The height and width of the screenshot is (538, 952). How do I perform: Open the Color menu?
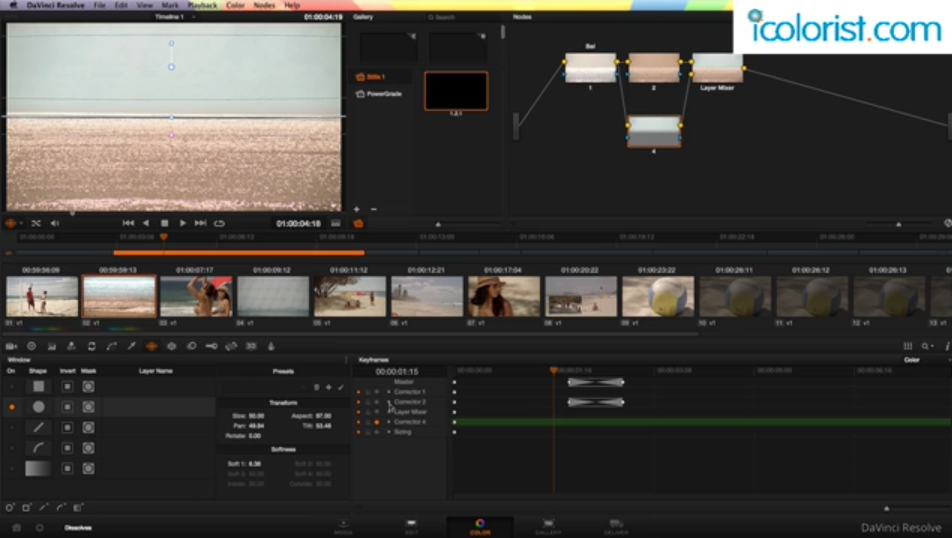coord(235,5)
